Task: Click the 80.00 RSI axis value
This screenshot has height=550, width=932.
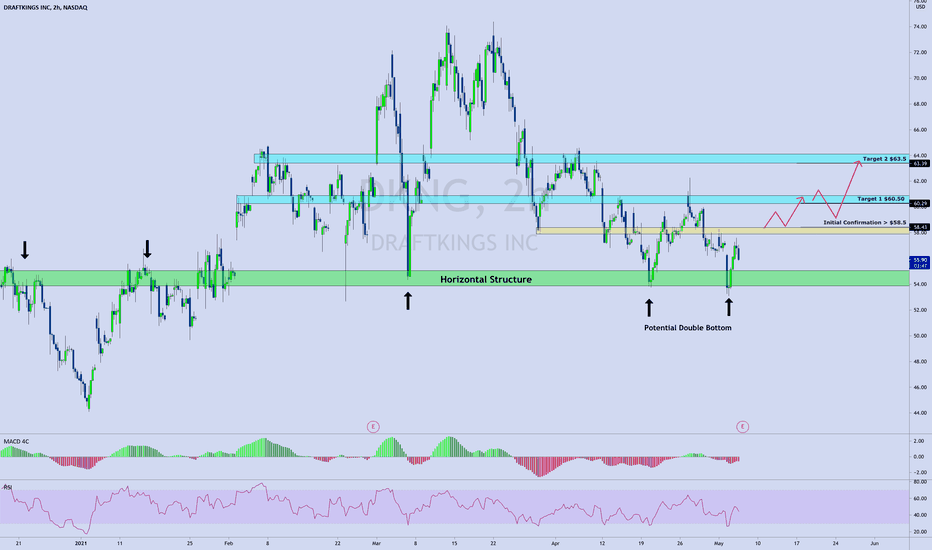Action: click(x=920, y=482)
